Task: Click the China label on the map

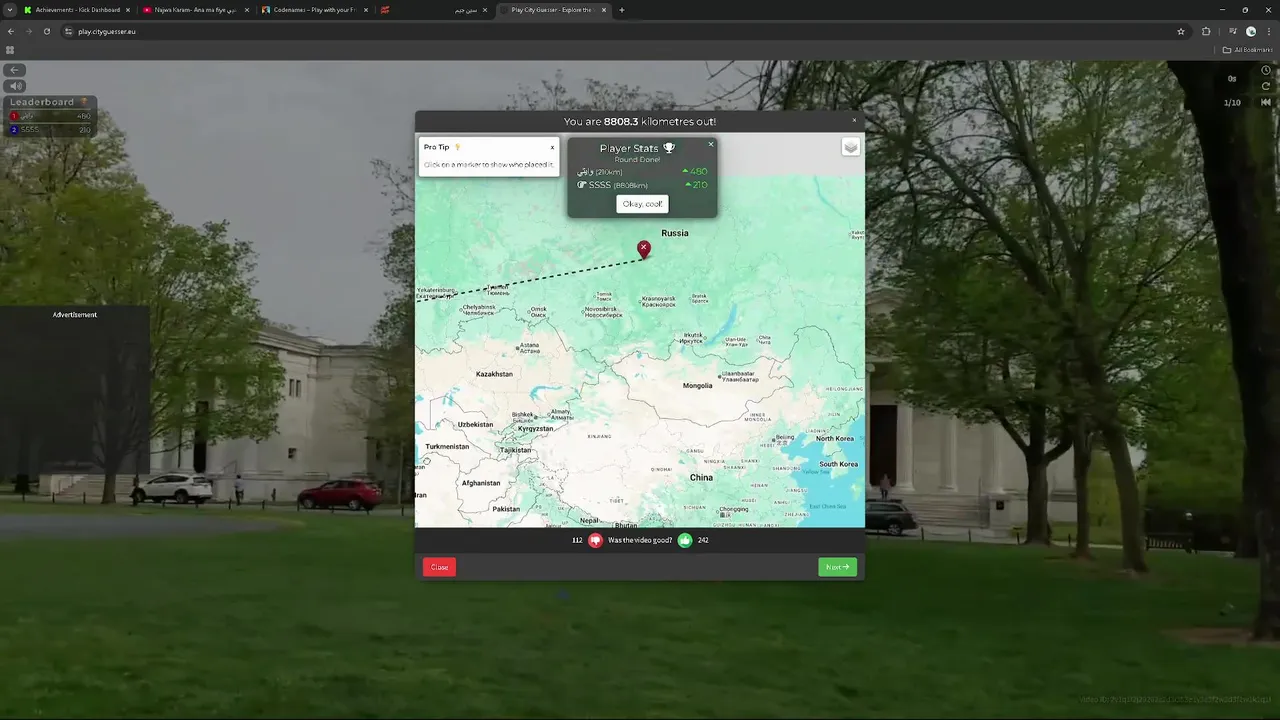Action: [x=701, y=477]
